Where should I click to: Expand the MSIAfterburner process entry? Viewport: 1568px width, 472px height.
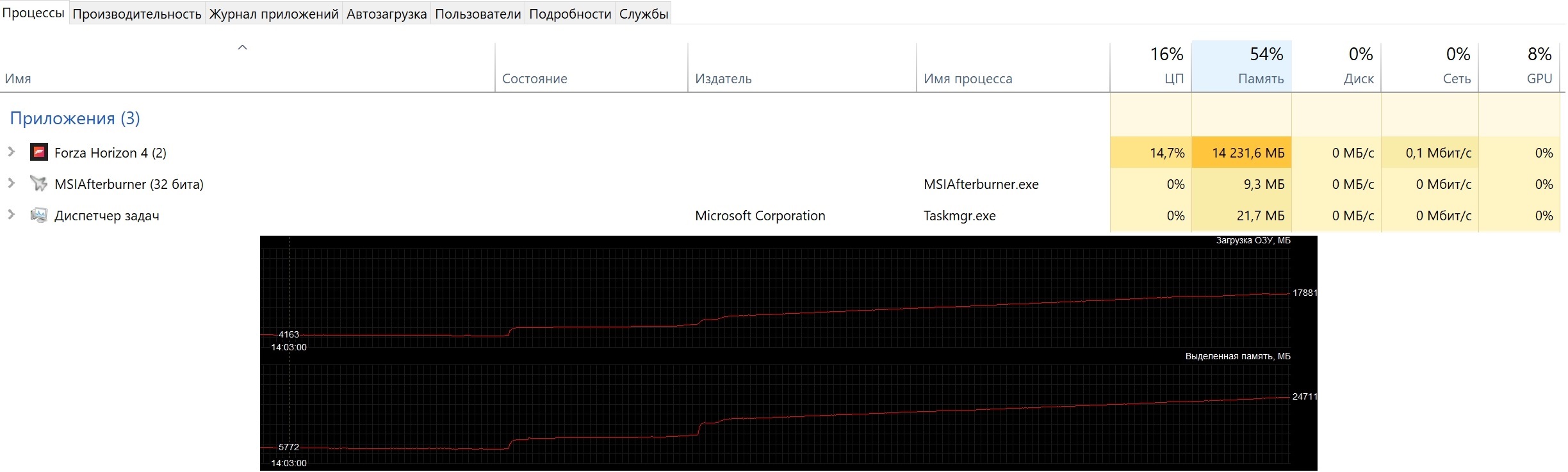(x=11, y=183)
